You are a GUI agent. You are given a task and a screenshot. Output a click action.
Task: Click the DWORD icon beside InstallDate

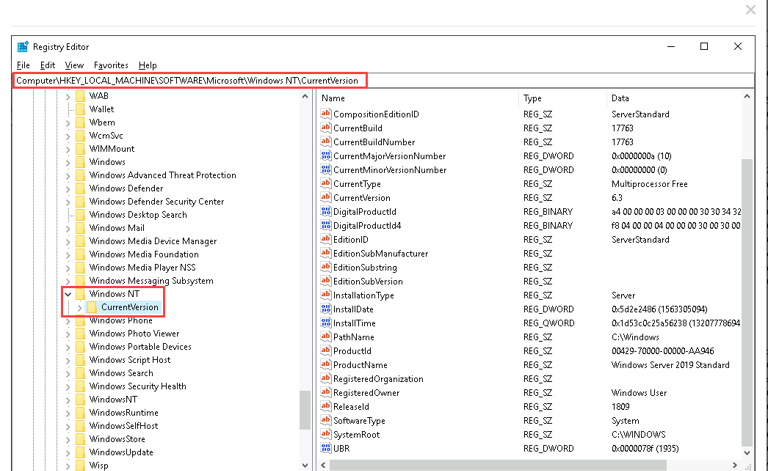pyautogui.click(x=326, y=309)
